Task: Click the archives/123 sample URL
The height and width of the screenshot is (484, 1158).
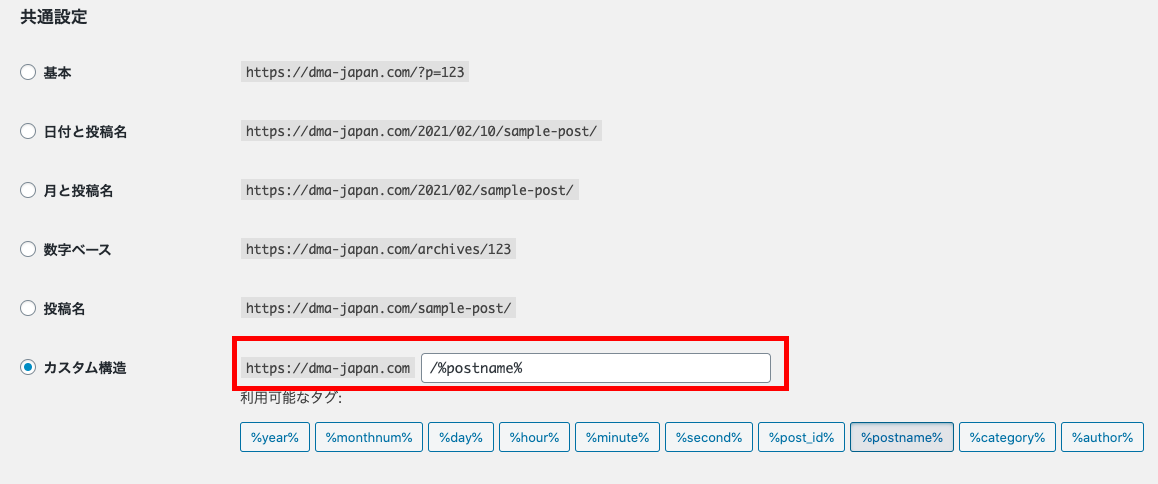Action: (379, 250)
